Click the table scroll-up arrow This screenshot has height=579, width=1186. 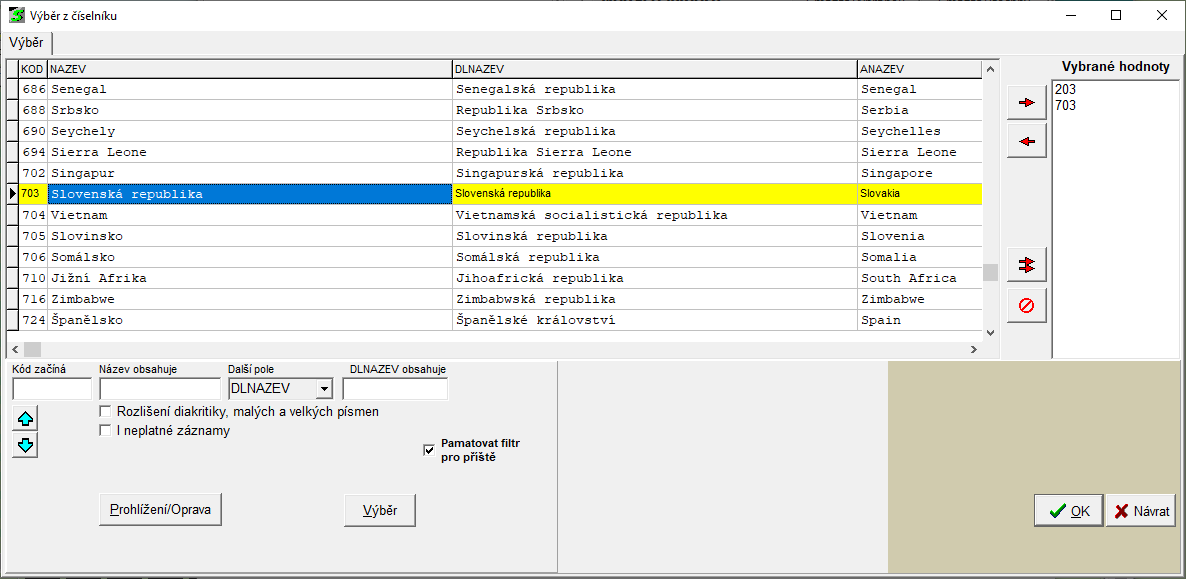pyautogui.click(x=990, y=69)
